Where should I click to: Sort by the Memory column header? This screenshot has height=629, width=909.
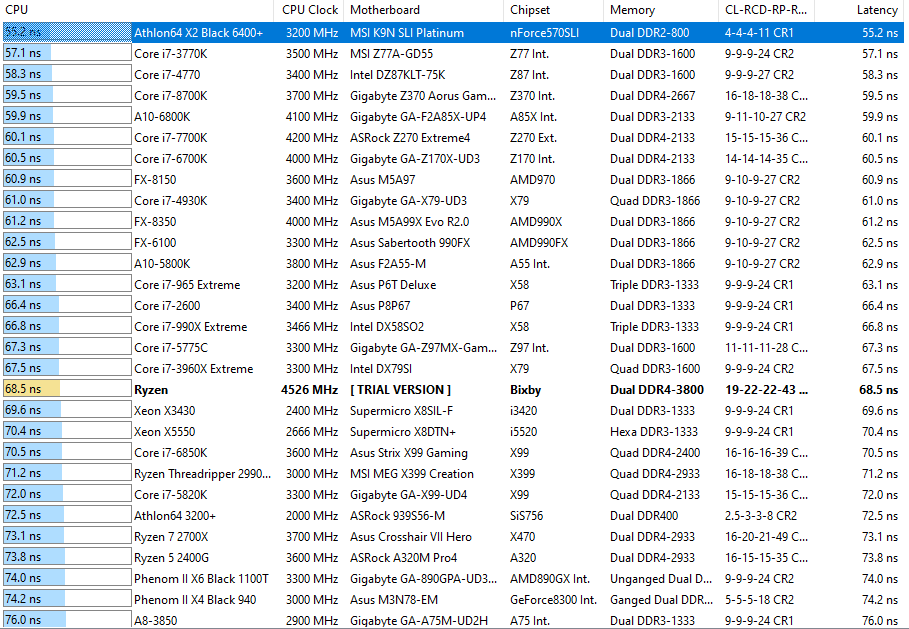coord(660,10)
